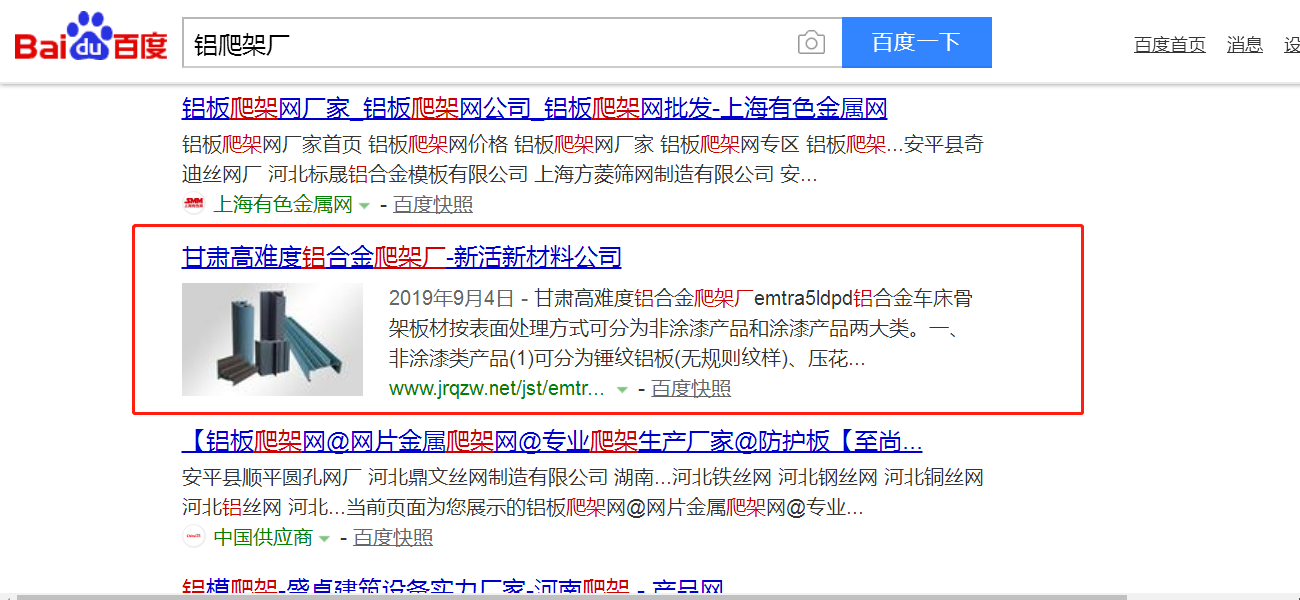Open 百度首页 from the top bar

coord(1169,45)
